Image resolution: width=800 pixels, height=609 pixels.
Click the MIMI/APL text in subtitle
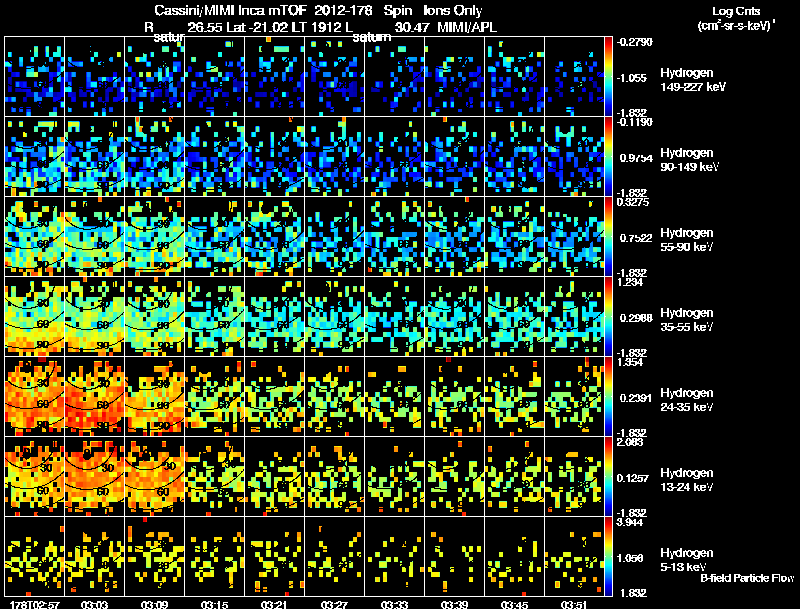pos(467,27)
